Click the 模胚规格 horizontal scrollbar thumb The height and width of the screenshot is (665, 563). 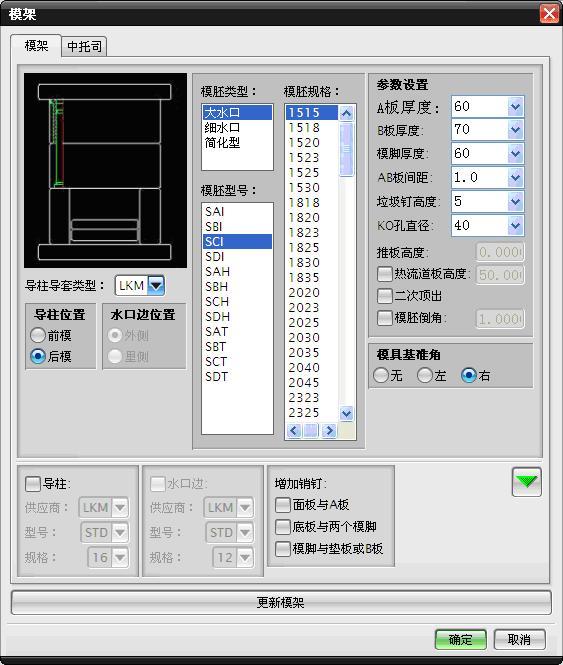[311, 430]
